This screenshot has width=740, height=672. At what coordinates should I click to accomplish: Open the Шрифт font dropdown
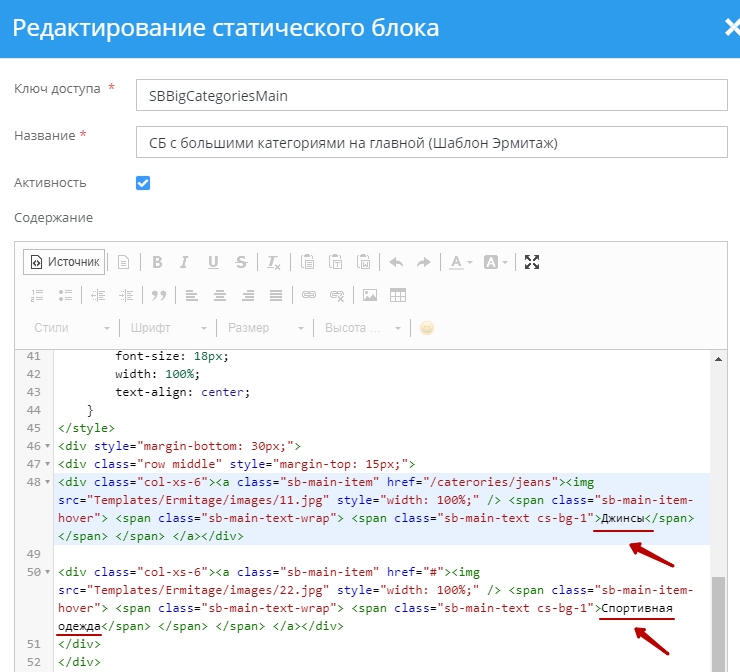tap(168, 328)
